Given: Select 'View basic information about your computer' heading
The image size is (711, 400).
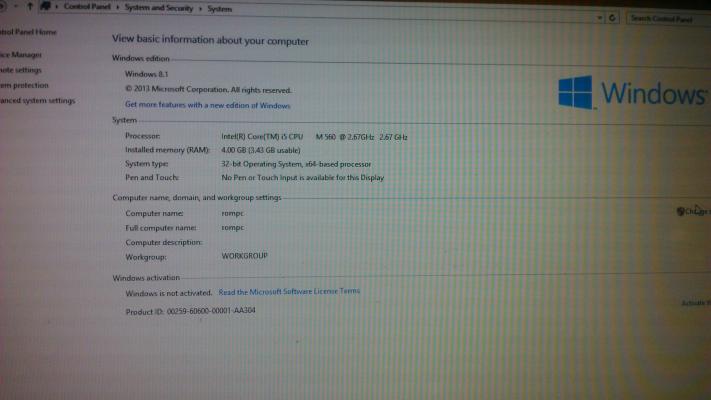Looking at the screenshot, I should (210, 40).
